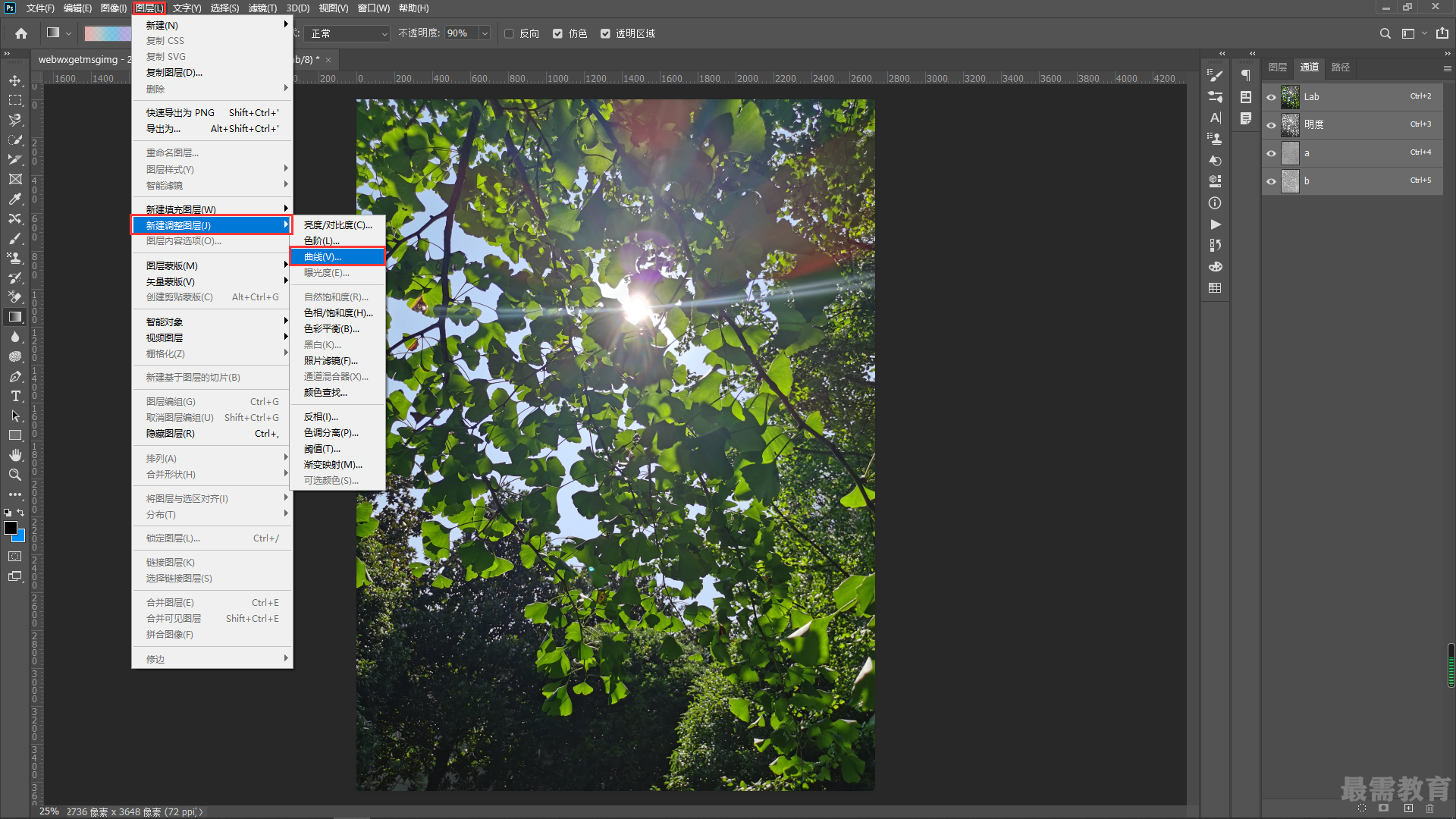The image size is (1456, 819).
Task: Expand the 图层蒙版(M) submenu
Action: (212, 265)
